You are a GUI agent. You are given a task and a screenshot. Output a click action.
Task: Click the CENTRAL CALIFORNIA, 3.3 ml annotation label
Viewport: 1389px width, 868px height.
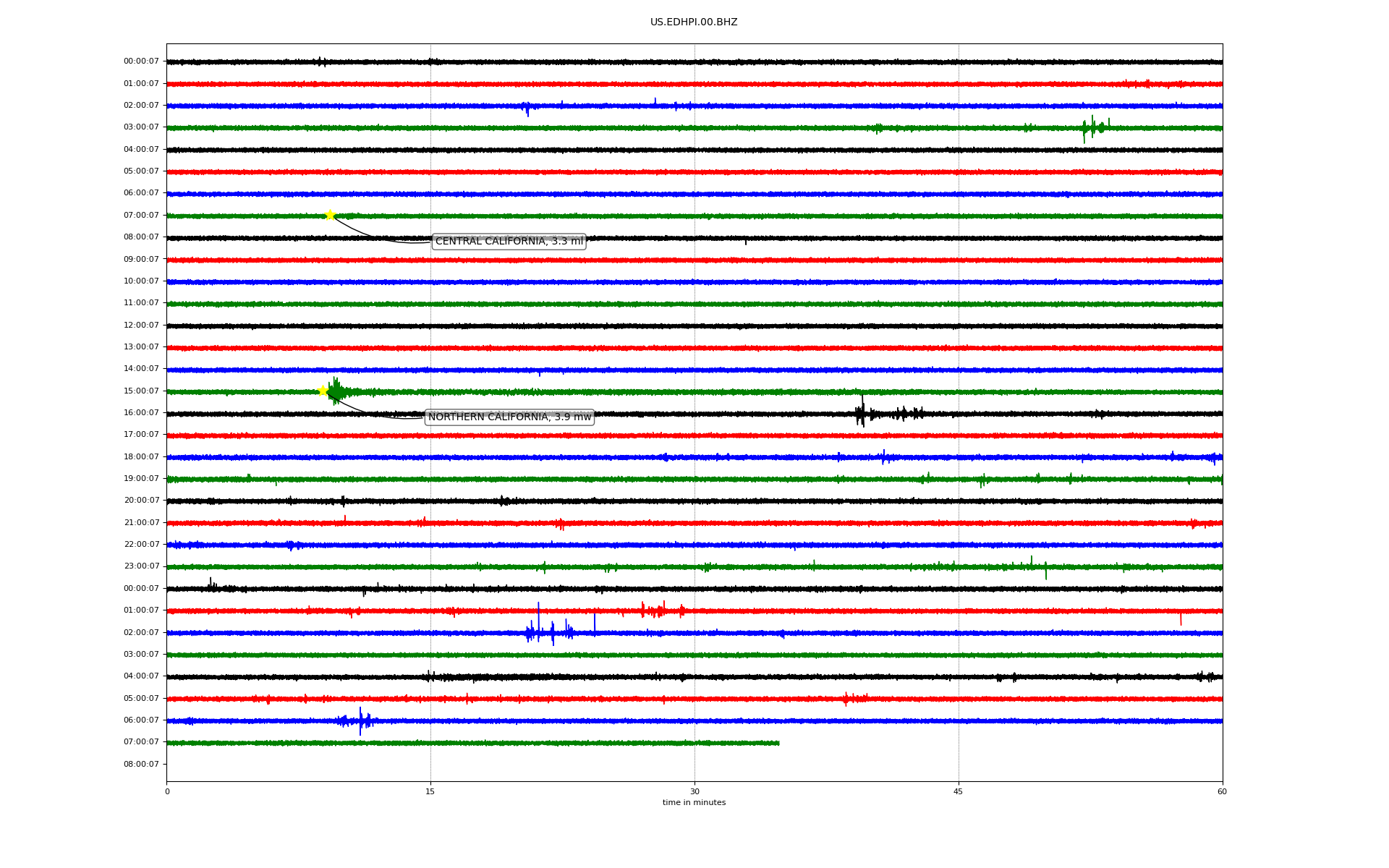509,242
